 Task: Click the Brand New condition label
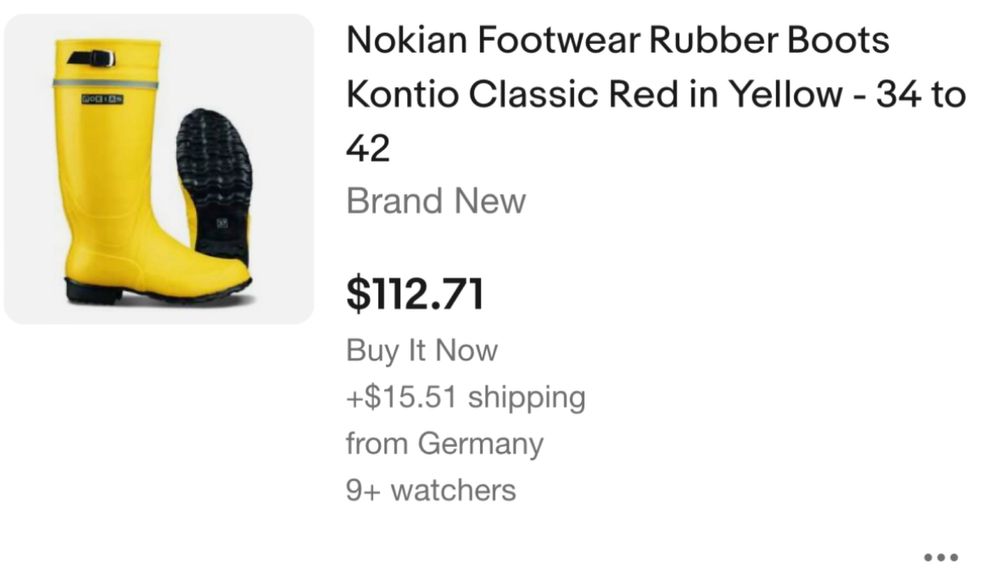pos(435,200)
